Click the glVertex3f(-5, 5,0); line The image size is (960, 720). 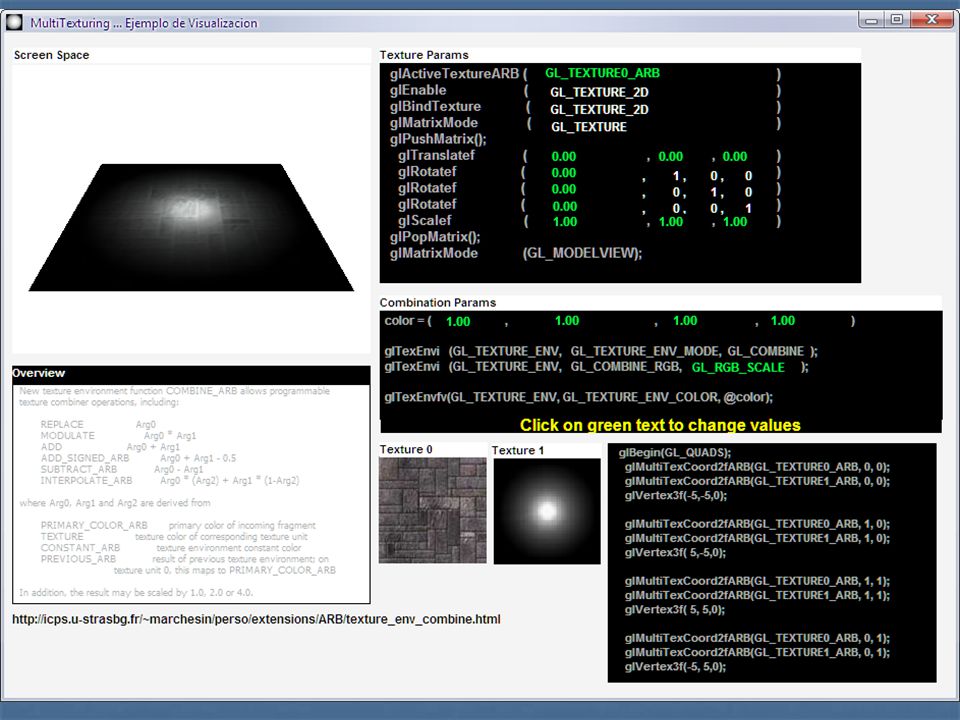(675, 666)
